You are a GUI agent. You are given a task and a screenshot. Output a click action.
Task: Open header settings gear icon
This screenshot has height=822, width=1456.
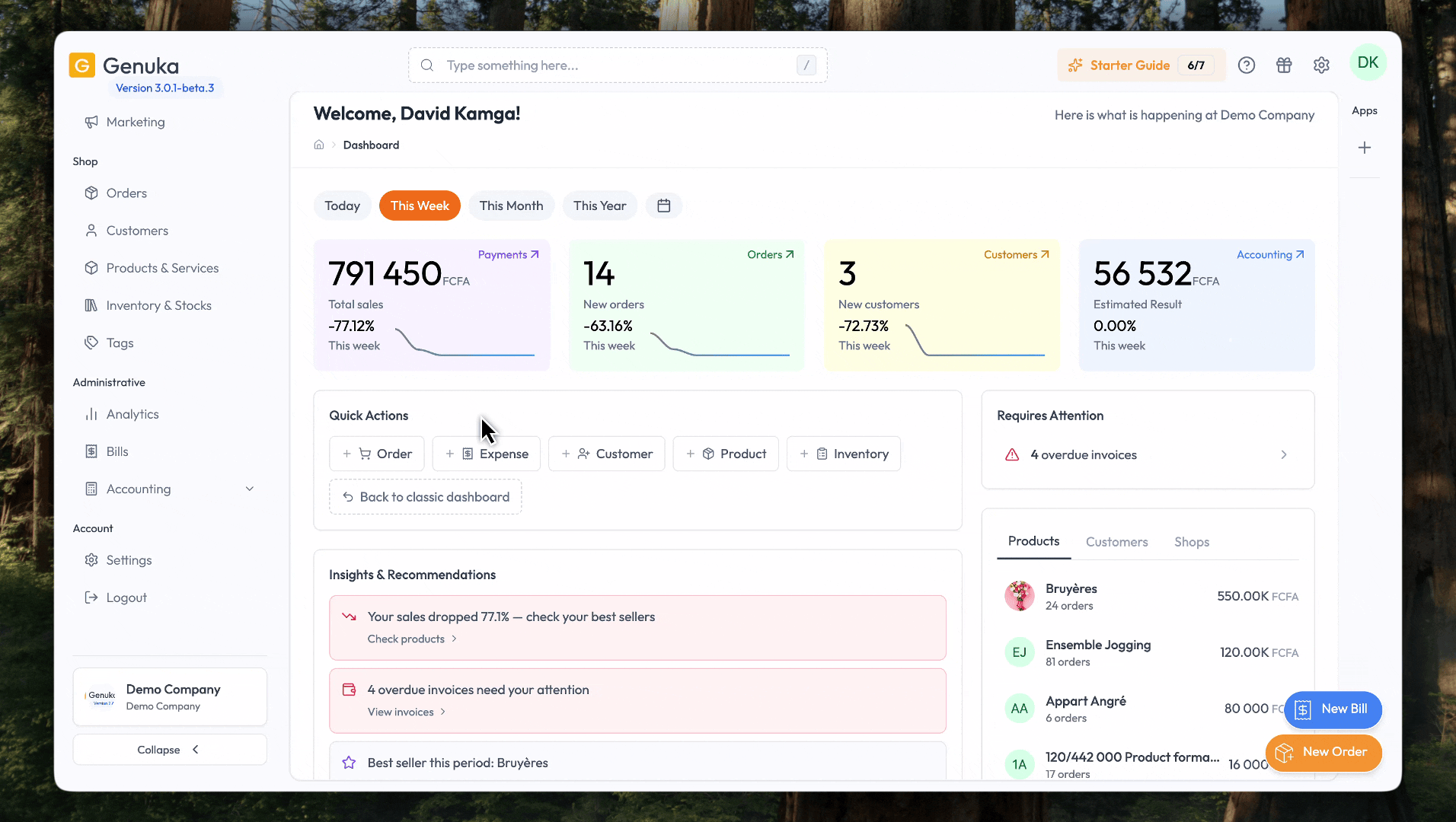(1321, 65)
